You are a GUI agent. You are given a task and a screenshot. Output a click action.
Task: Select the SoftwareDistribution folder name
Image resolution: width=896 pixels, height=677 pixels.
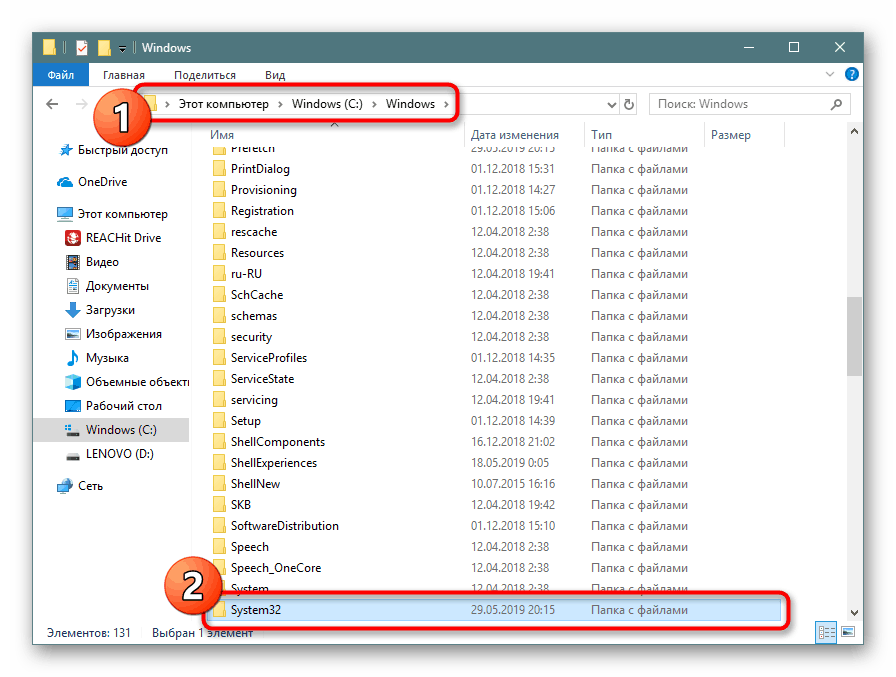click(x=285, y=526)
